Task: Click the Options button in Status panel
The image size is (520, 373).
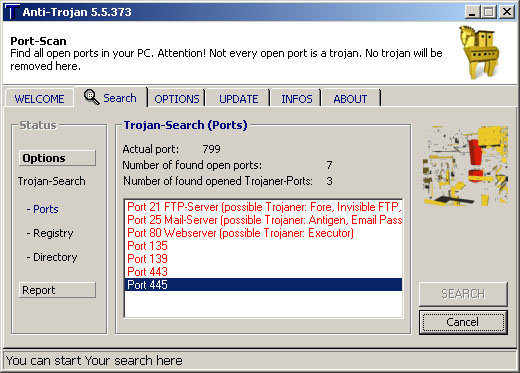Action: coord(57,158)
